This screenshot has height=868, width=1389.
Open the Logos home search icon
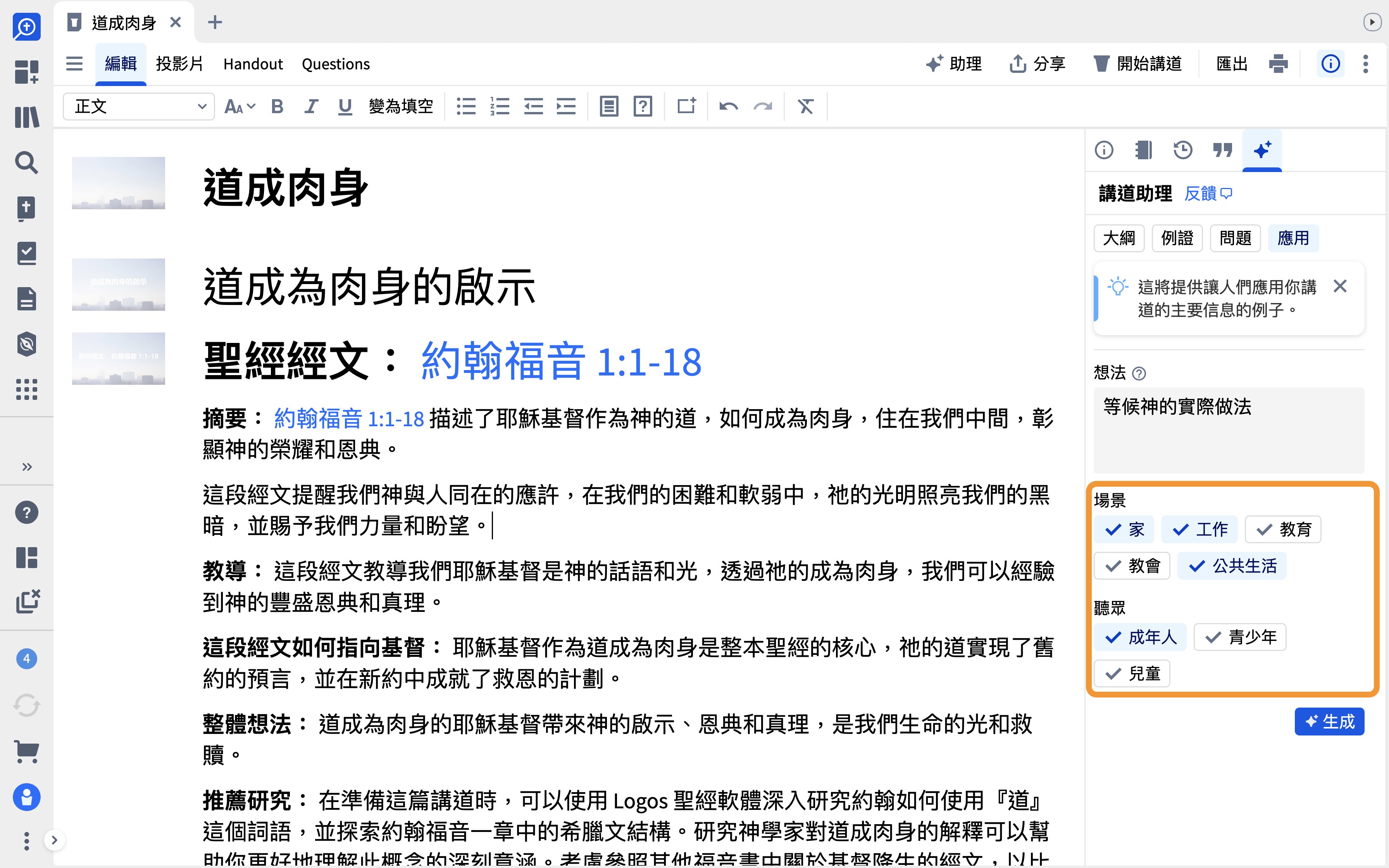pos(26,26)
